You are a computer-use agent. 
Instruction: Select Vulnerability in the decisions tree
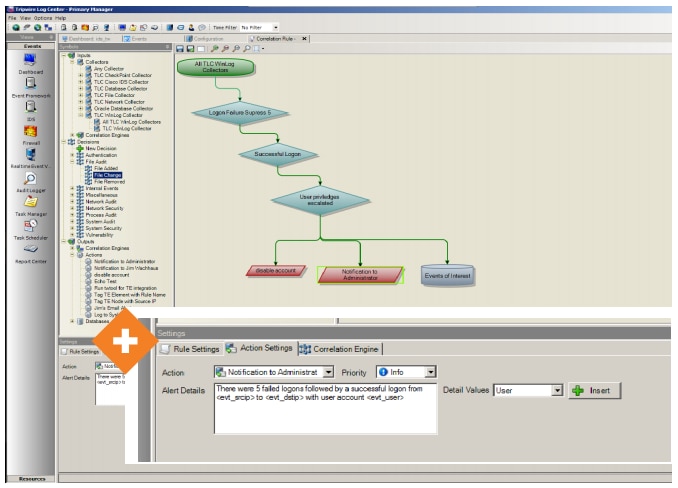(99, 235)
